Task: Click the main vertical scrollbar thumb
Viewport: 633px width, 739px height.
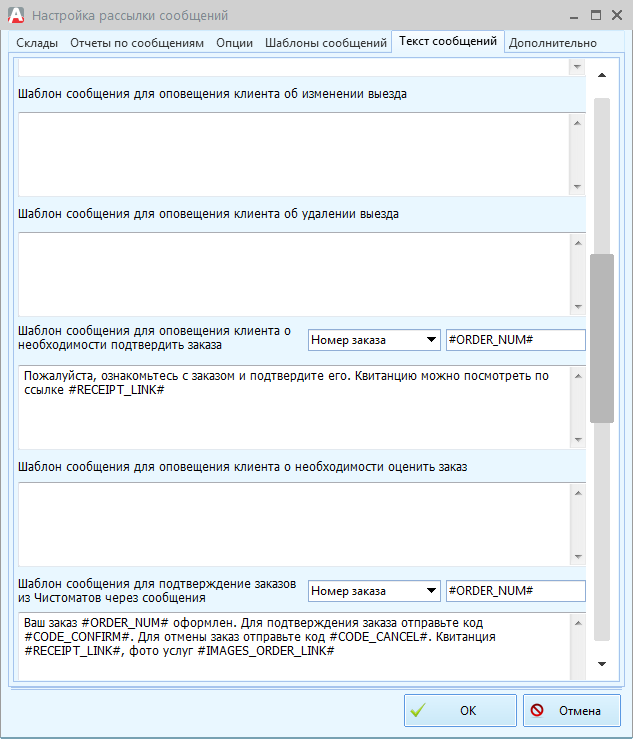Action: pos(602,338)
